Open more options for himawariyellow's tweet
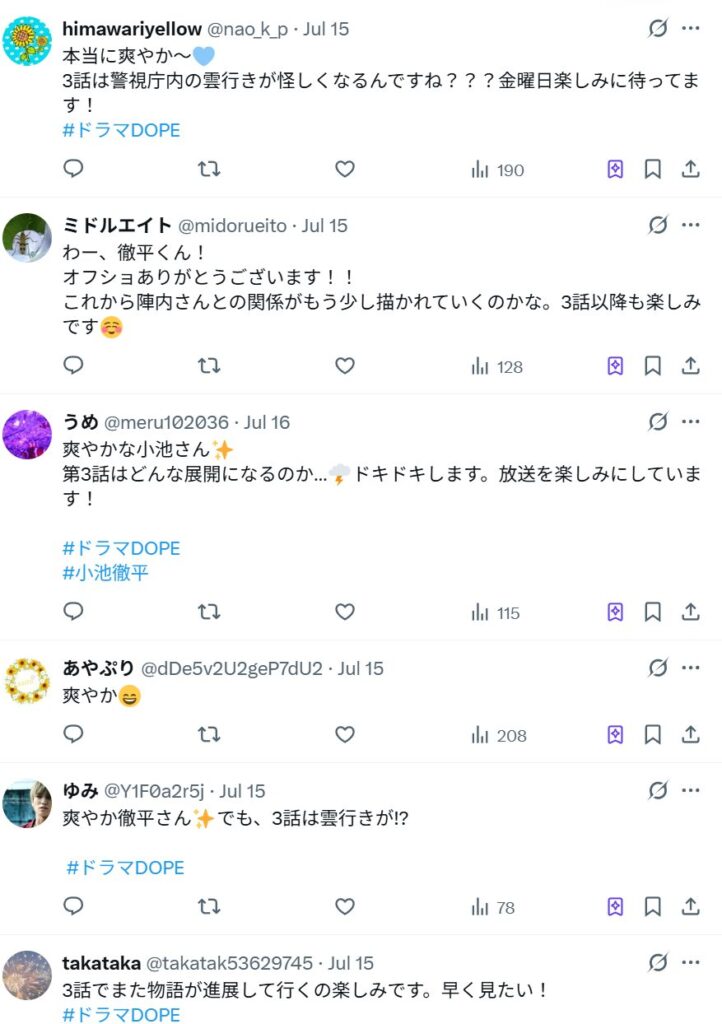Image resolution: width=722 pixels, height=1024 pixels. tap(690, 28)
